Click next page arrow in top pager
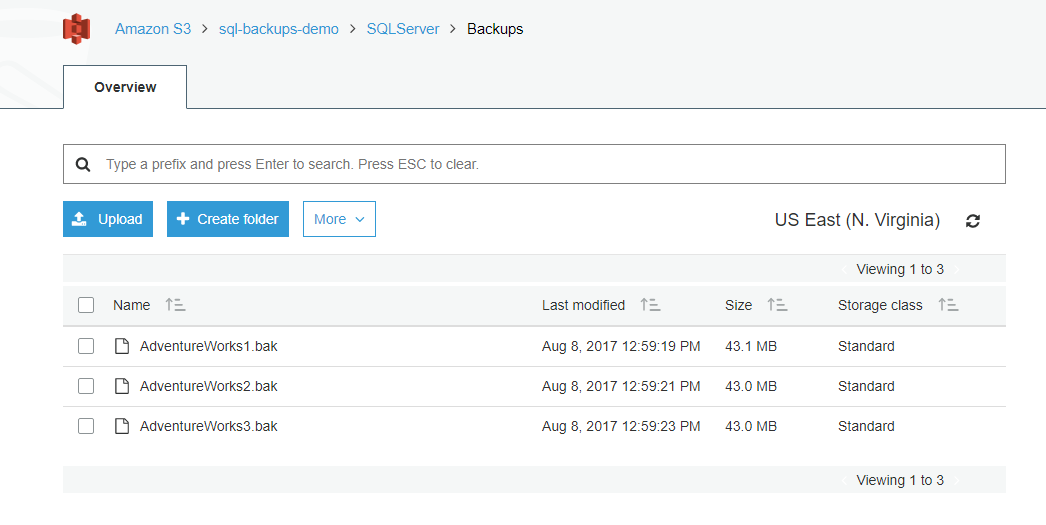The image size is (1046, 525). pyautogui.click(x=957, y=270)
